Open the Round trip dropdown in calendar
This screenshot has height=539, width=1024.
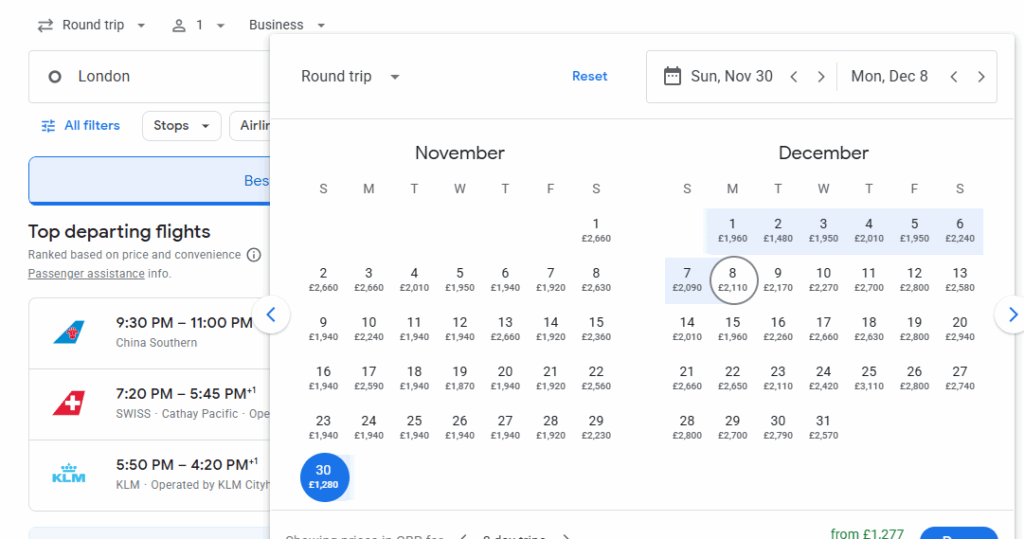350,77
